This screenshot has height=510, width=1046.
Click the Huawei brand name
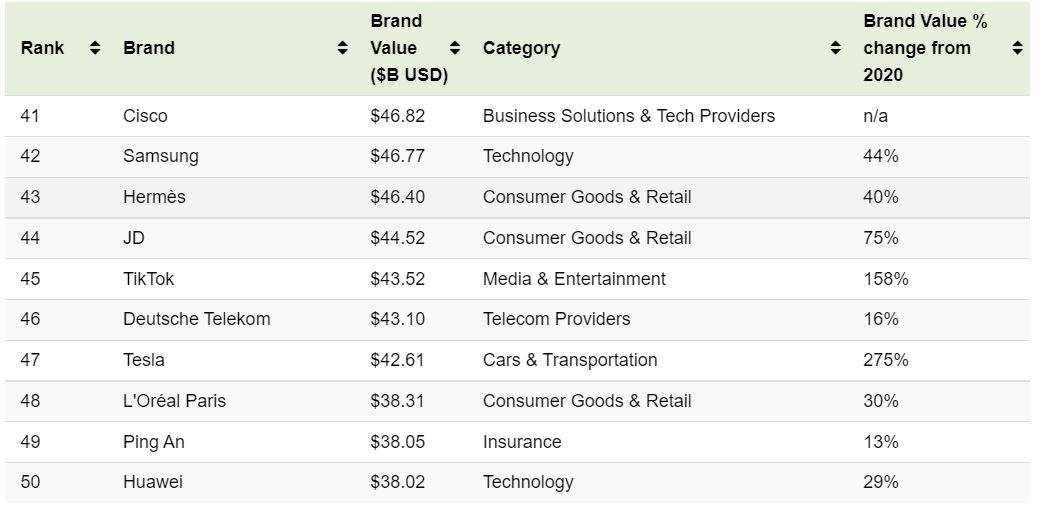click(x=153, y=482)
